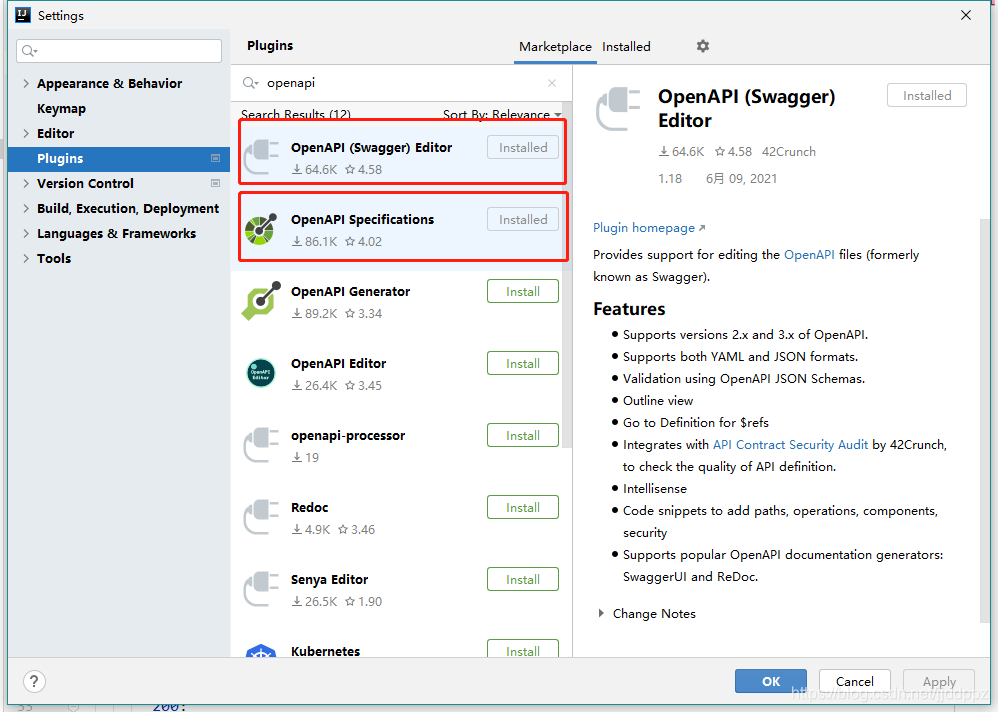This screenshot has width=998, height=712.
Task: Click the plugin details pane scrollbar
Action: click(985, 420)
